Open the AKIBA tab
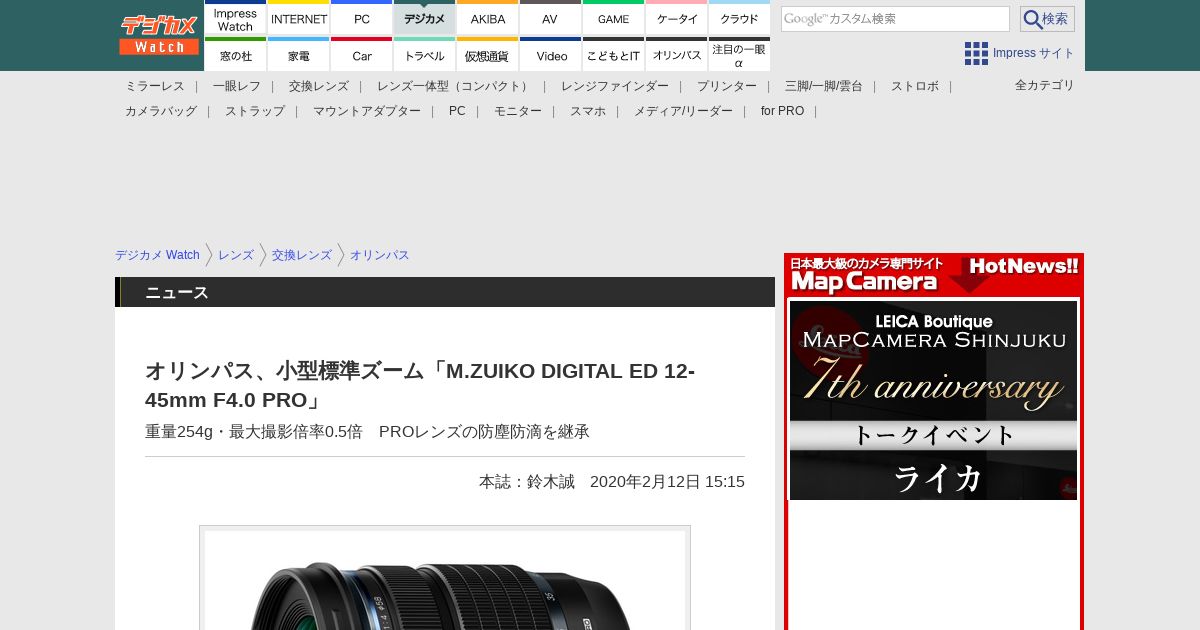This screenshot has height=630, width=1200. pos(488,18)
